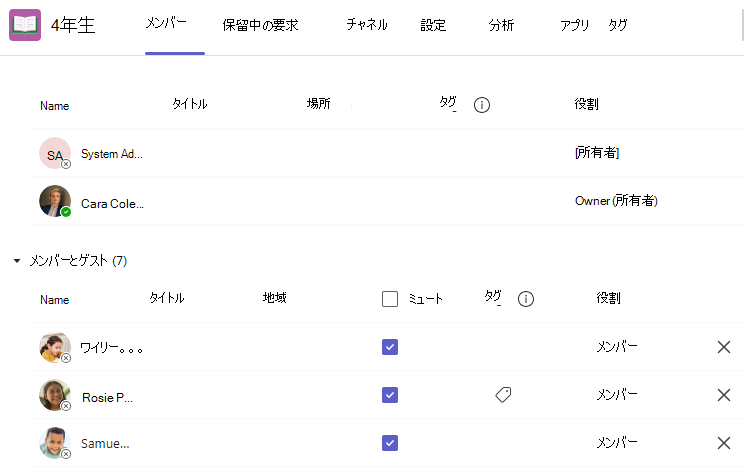
Task: Click Cara Cole's profile photo
Action: click(x=55, y=201)
